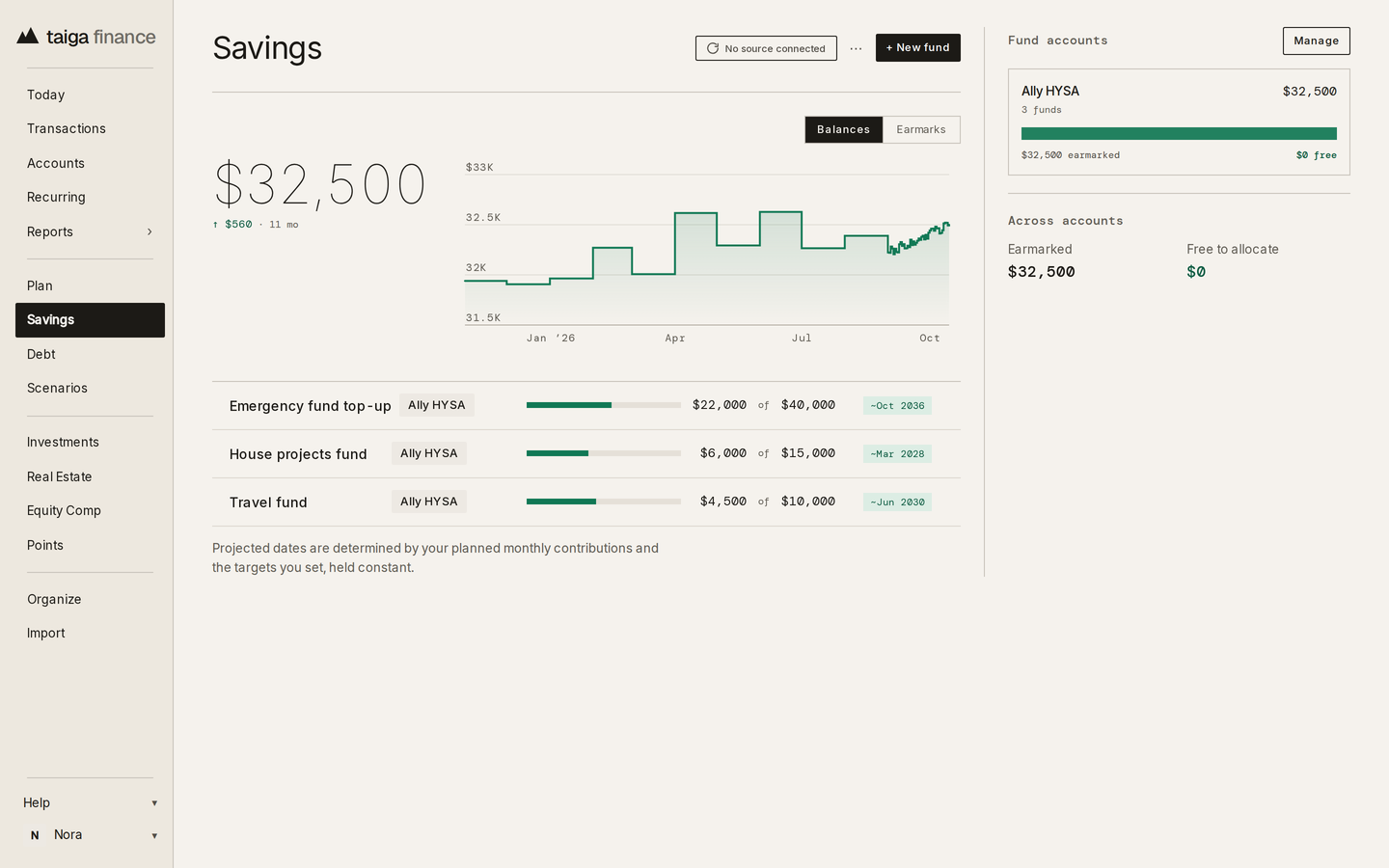
Task: Click the N avatar for Nora
Action: pos(35,835)
